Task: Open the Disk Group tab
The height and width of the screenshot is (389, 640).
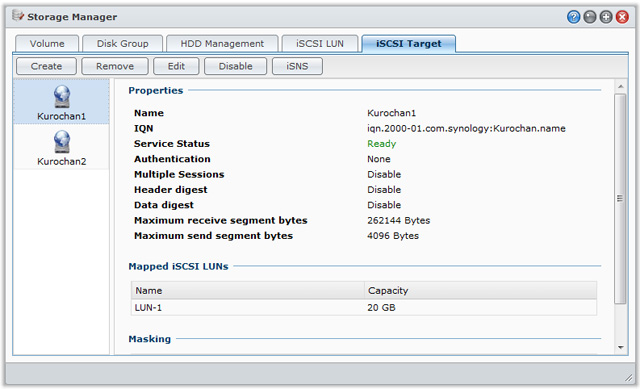Action: click(122, 44)
